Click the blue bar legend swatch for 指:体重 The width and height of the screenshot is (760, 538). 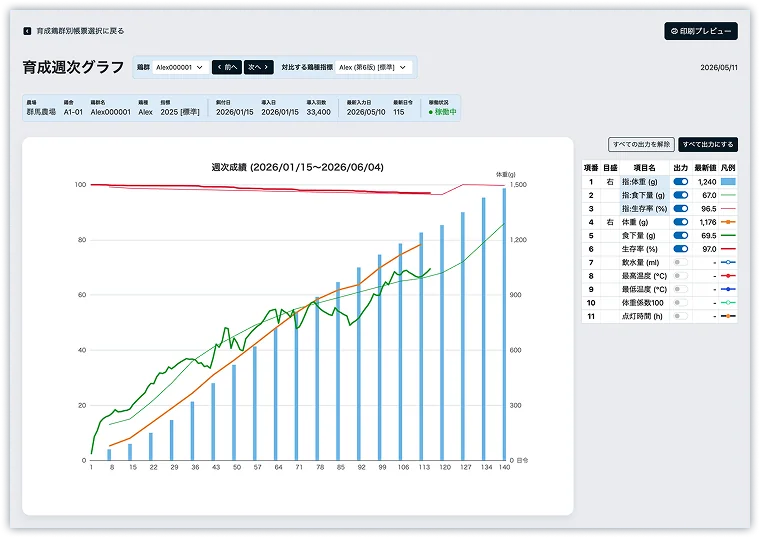[728, 182]
